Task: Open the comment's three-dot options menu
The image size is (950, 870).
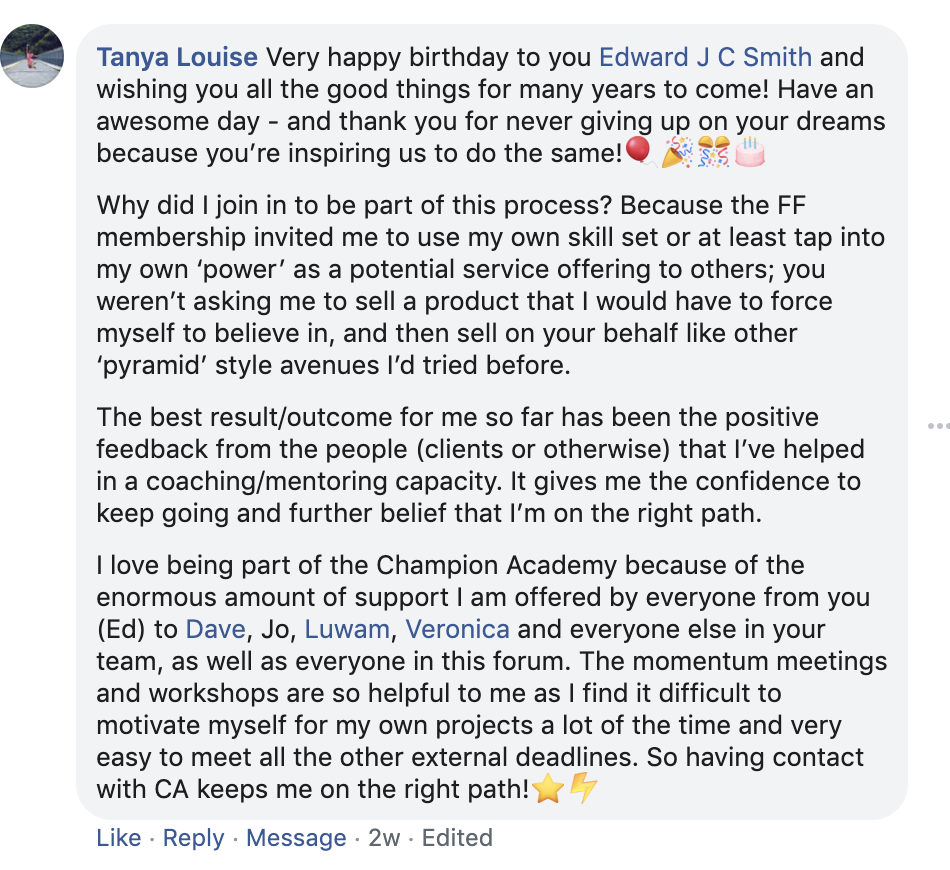Action: (938, 426)
